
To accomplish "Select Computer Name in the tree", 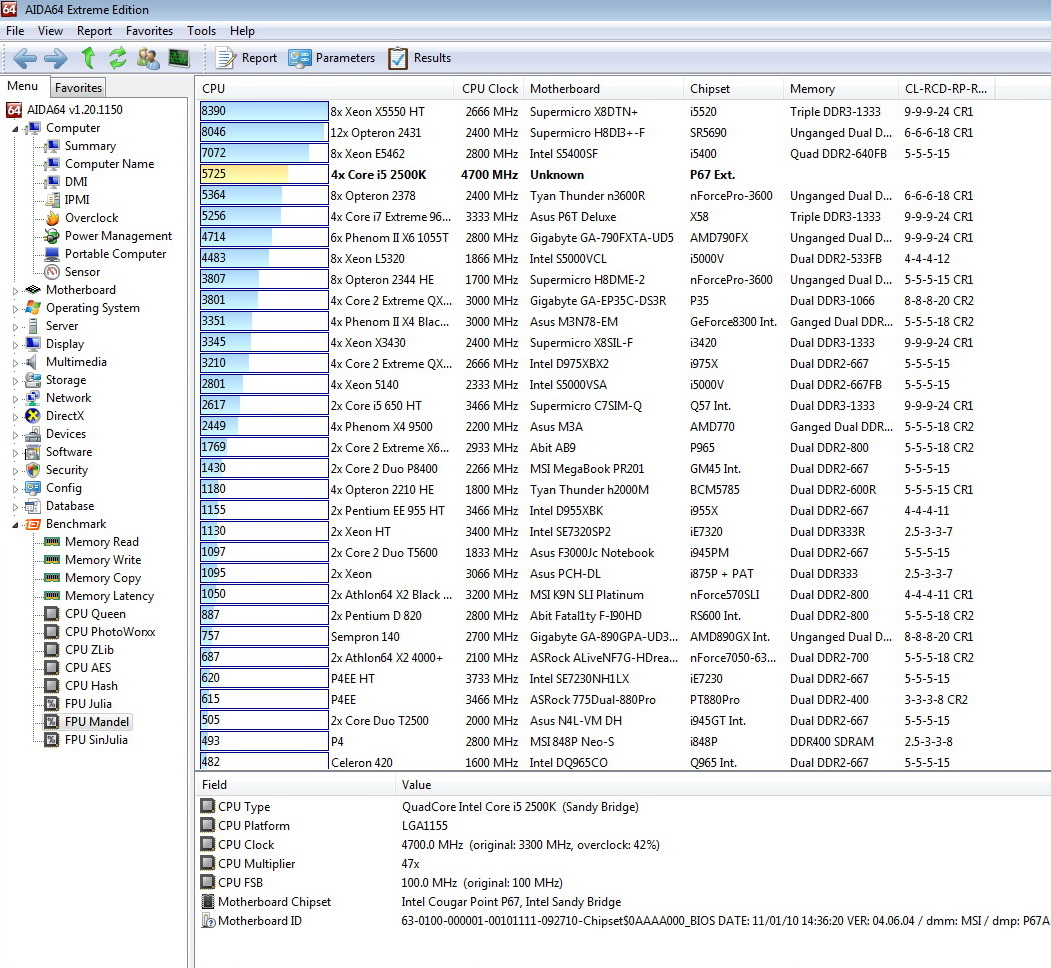I will tap(109, 164).
